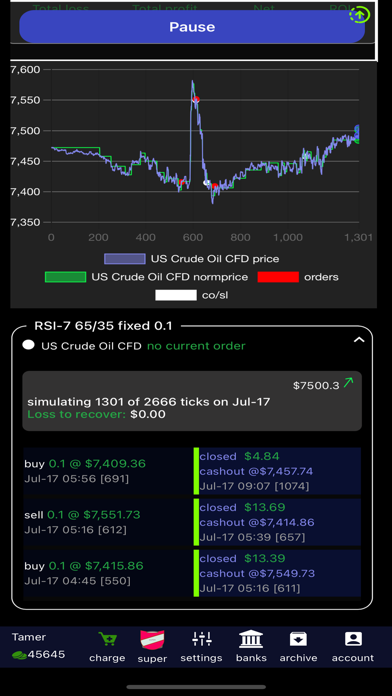Open the banks building icon
Viewport: 392px width, 696px height.
pyautogui.click(x=251, y=639)
